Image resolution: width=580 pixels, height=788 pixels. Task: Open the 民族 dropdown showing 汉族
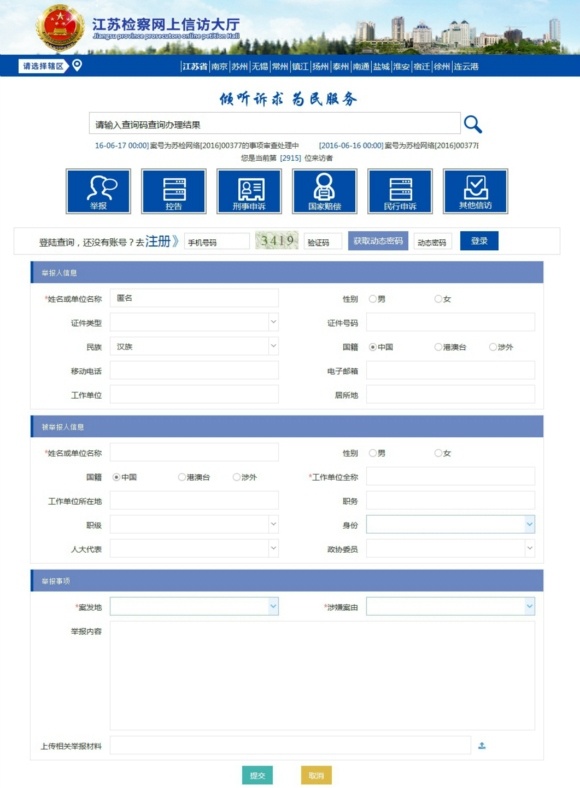click(x=194, y=346)
